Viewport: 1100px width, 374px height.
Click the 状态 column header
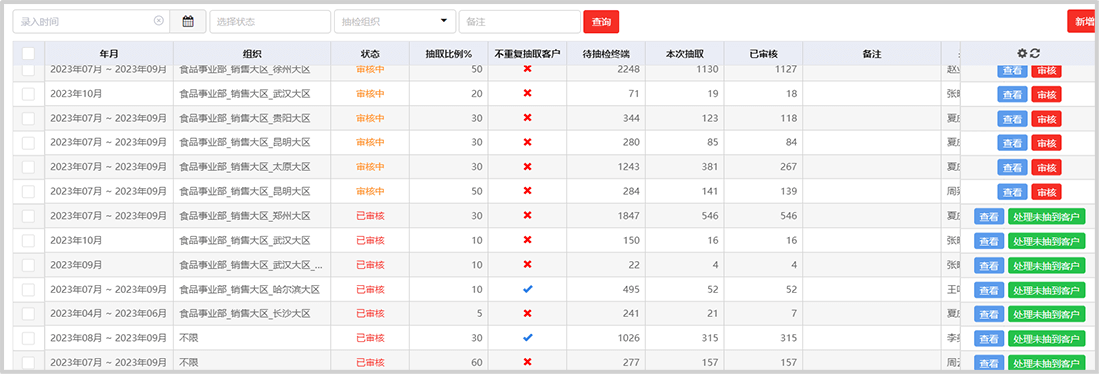[x=370, y=53]
